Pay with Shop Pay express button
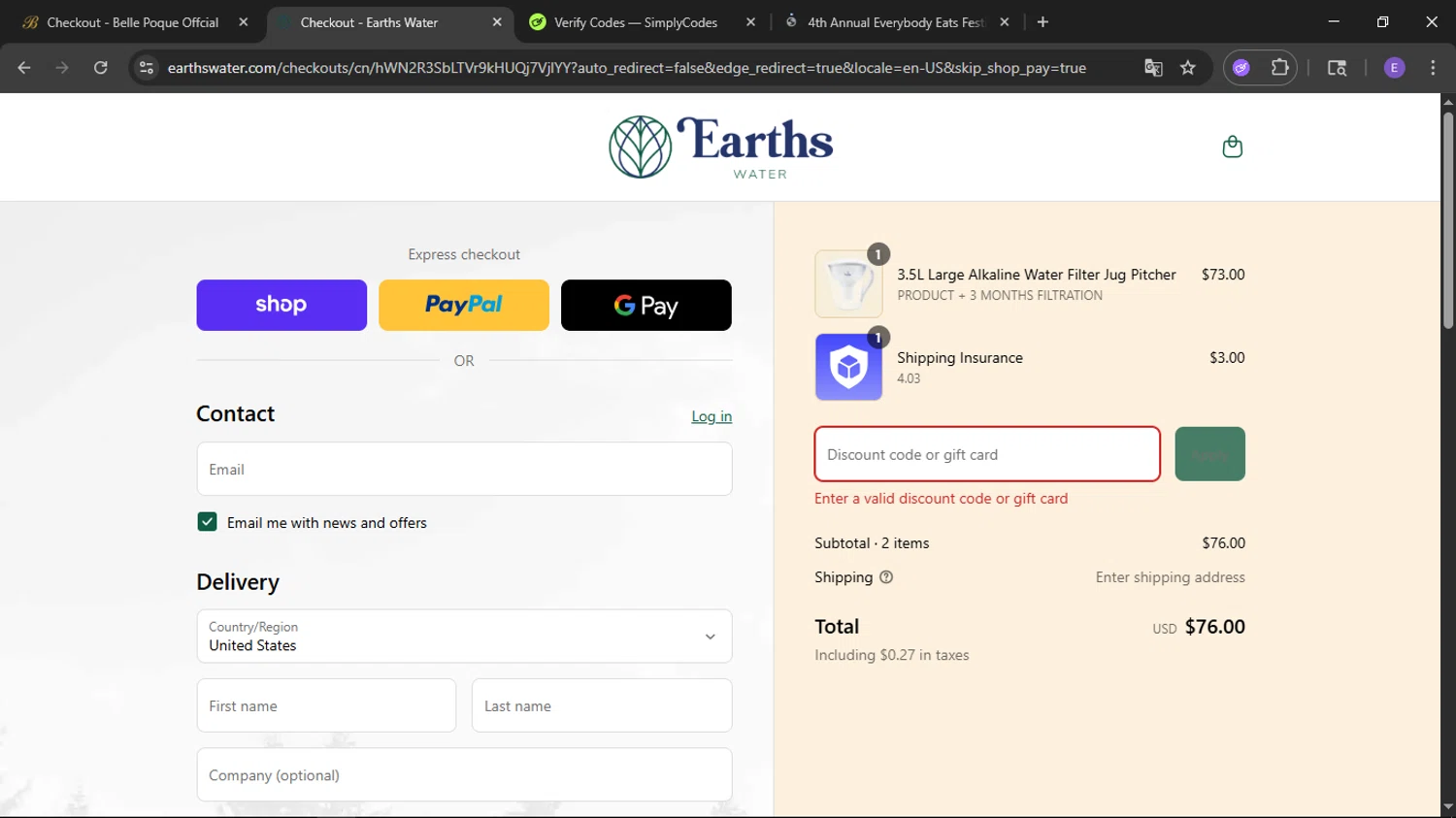 pyautogui.click(x=281, y=305)
